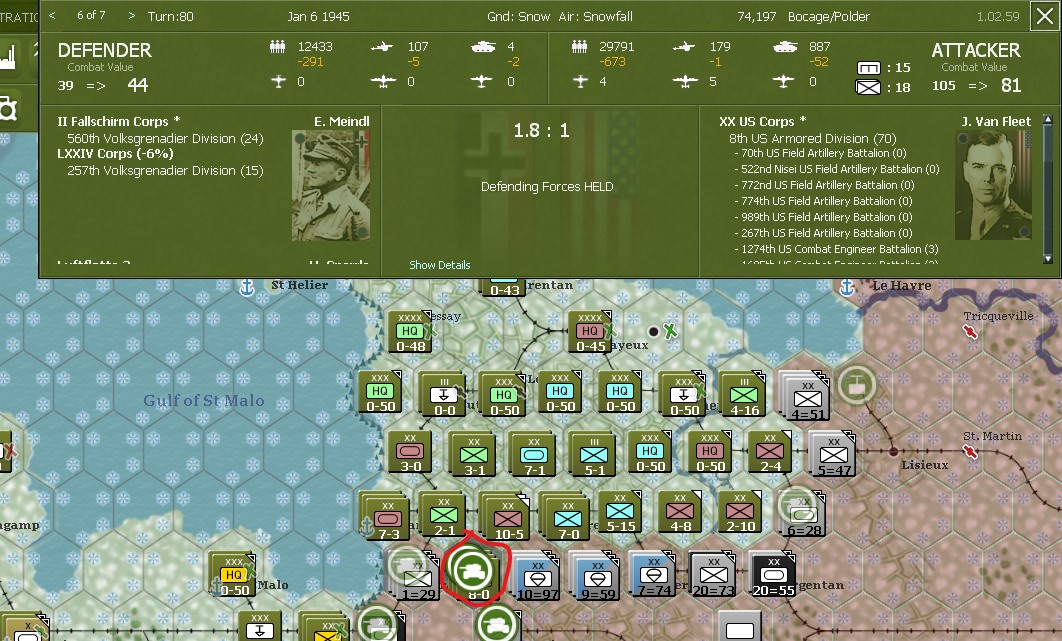Select the red-circled 8-0 armored counter
The height and width of the screenshot is (641, 1062).
[x=474, y=571]
